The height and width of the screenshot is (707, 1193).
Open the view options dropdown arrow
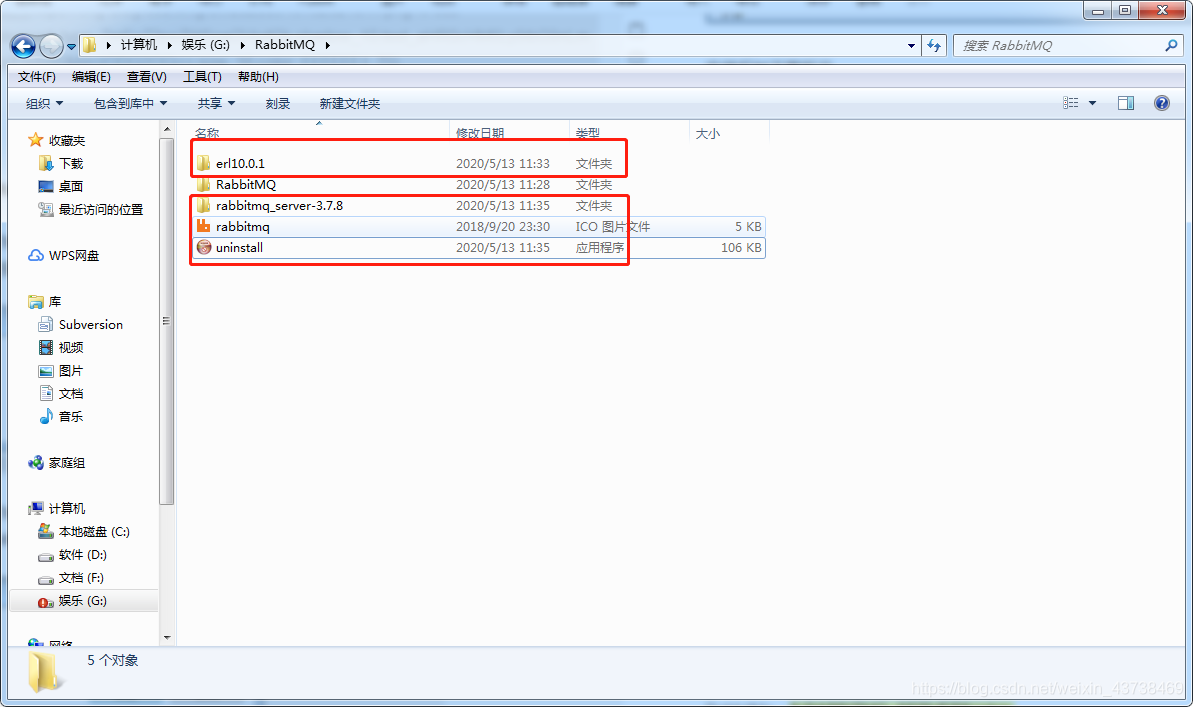1092,103
